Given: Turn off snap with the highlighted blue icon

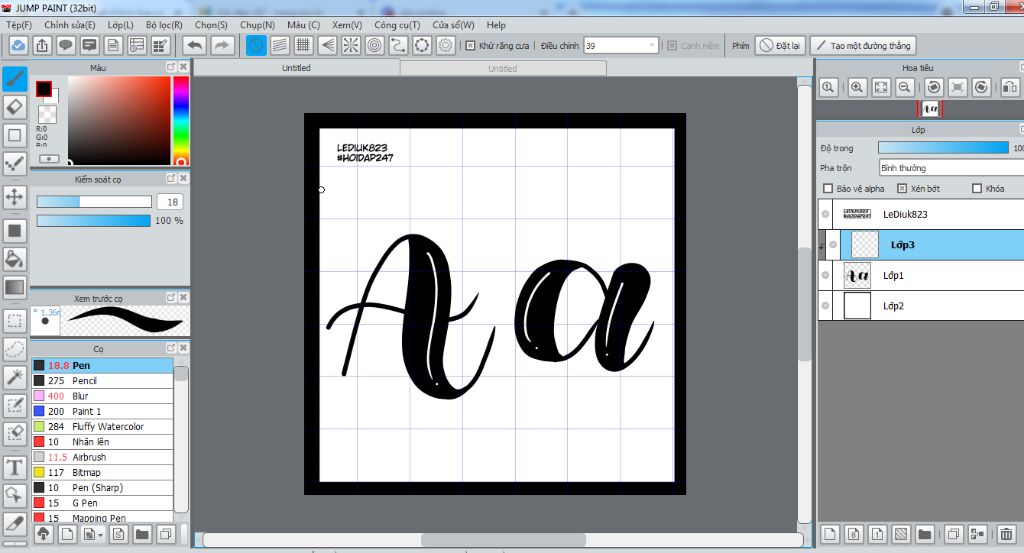Looking at the screenshot, I should coord(256,46).
